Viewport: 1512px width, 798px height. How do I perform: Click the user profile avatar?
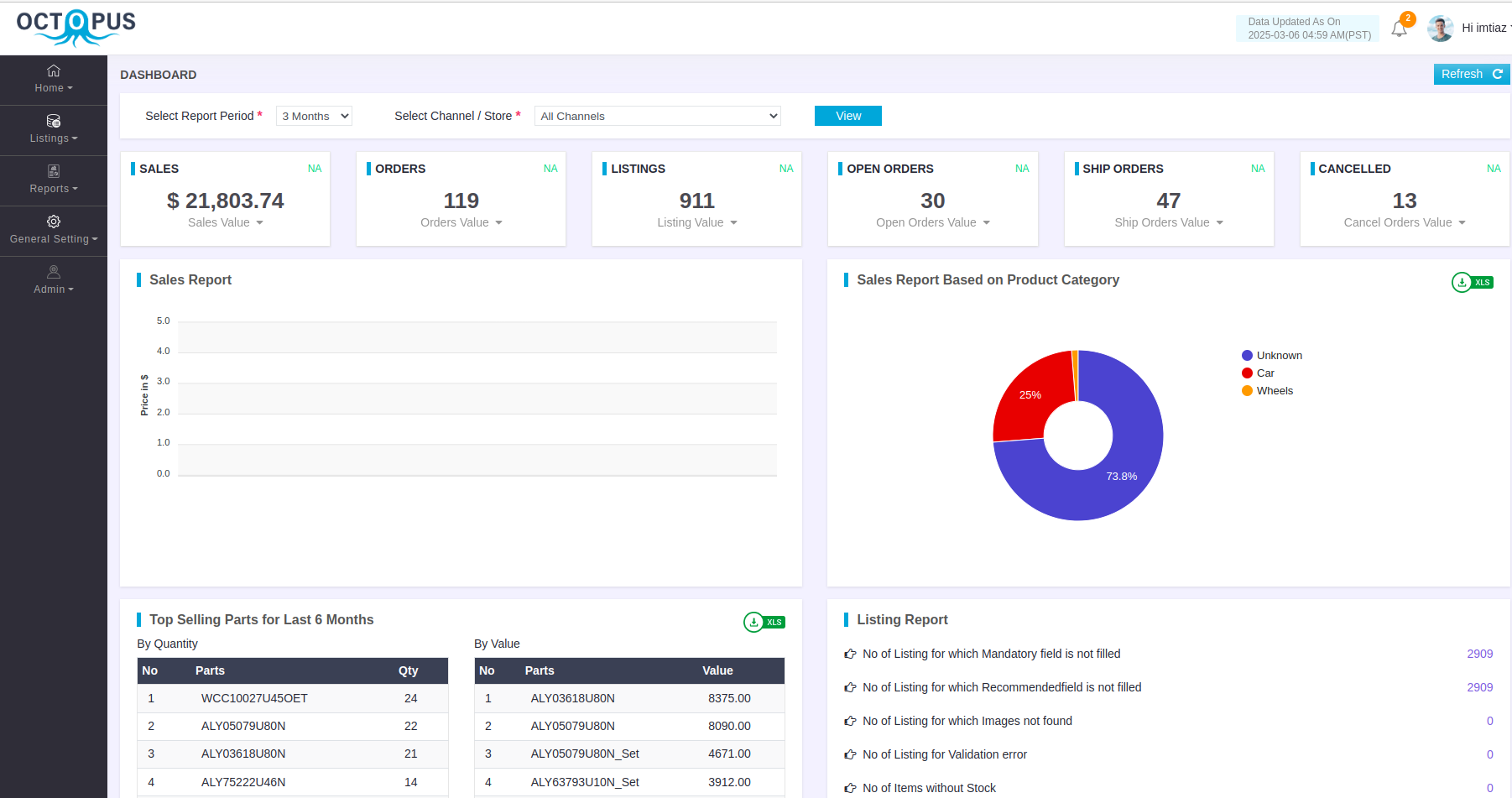pos(1440,29)
